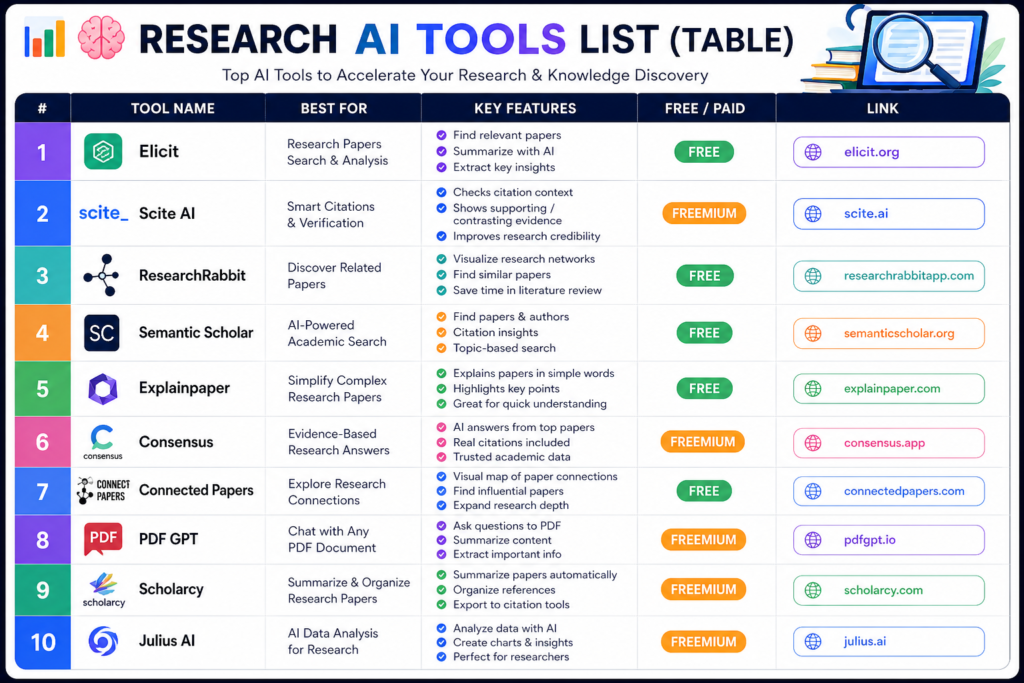Click the globe icon beside pdfgpt.io
This screenshot has width=1024, height=683.
813,540
